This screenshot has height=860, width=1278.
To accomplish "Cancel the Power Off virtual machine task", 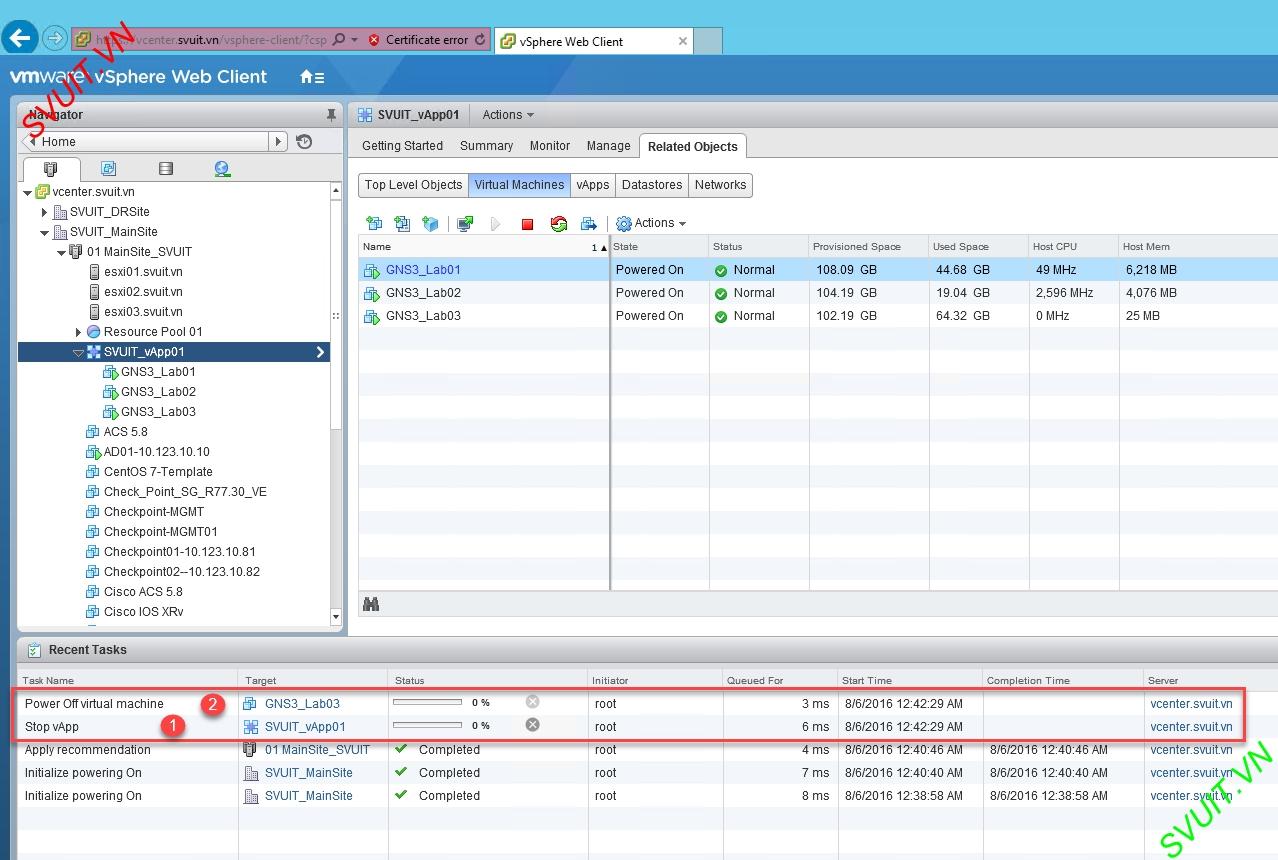I will [533, 702].
